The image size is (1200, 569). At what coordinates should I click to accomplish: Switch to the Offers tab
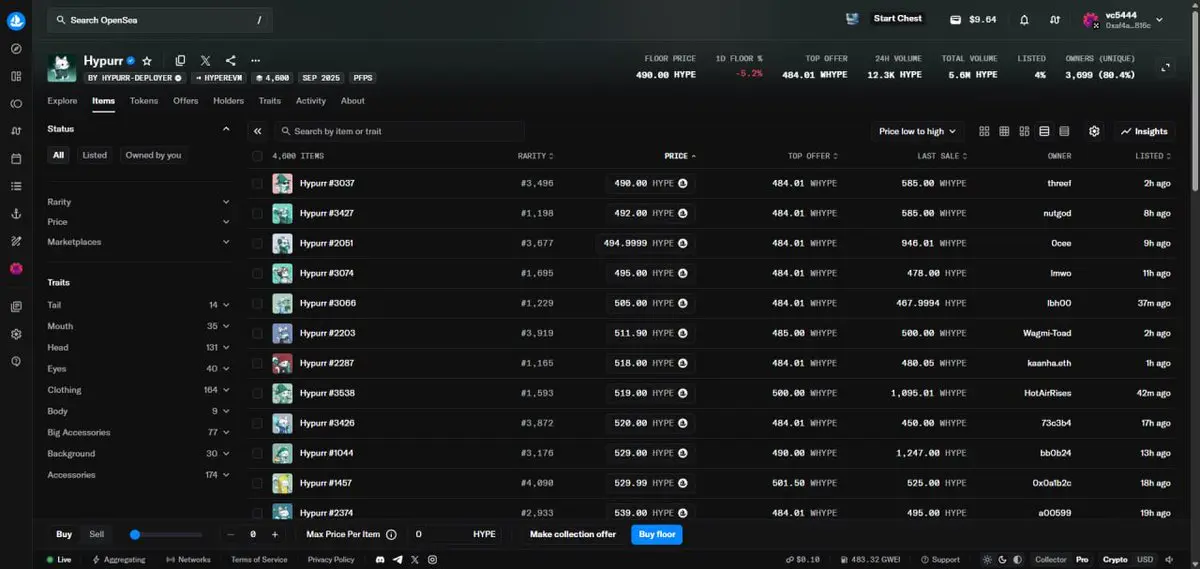pyautogui.click(x=186, y=101)
